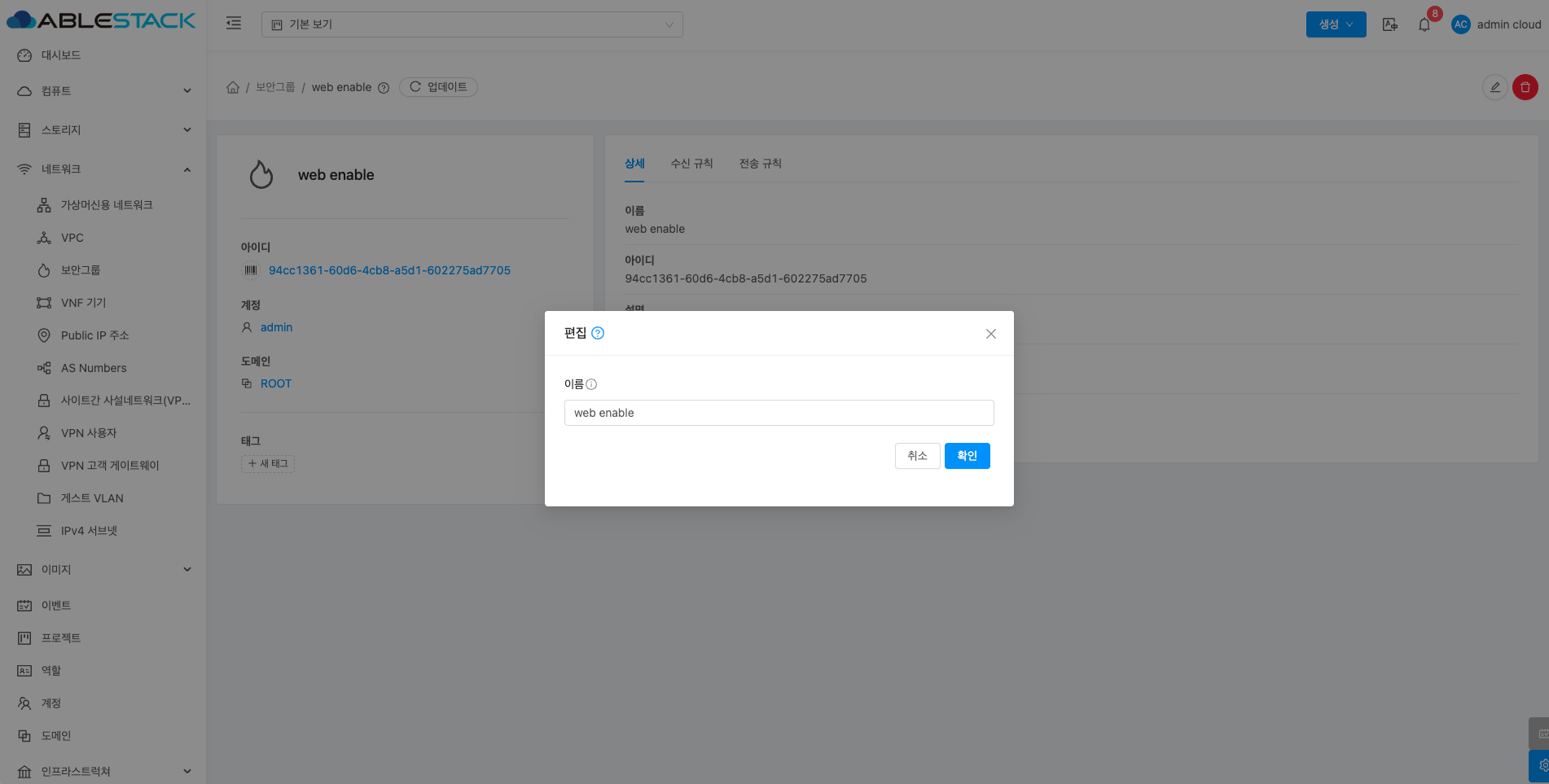Click the help icon in edit dialog title

598,333
